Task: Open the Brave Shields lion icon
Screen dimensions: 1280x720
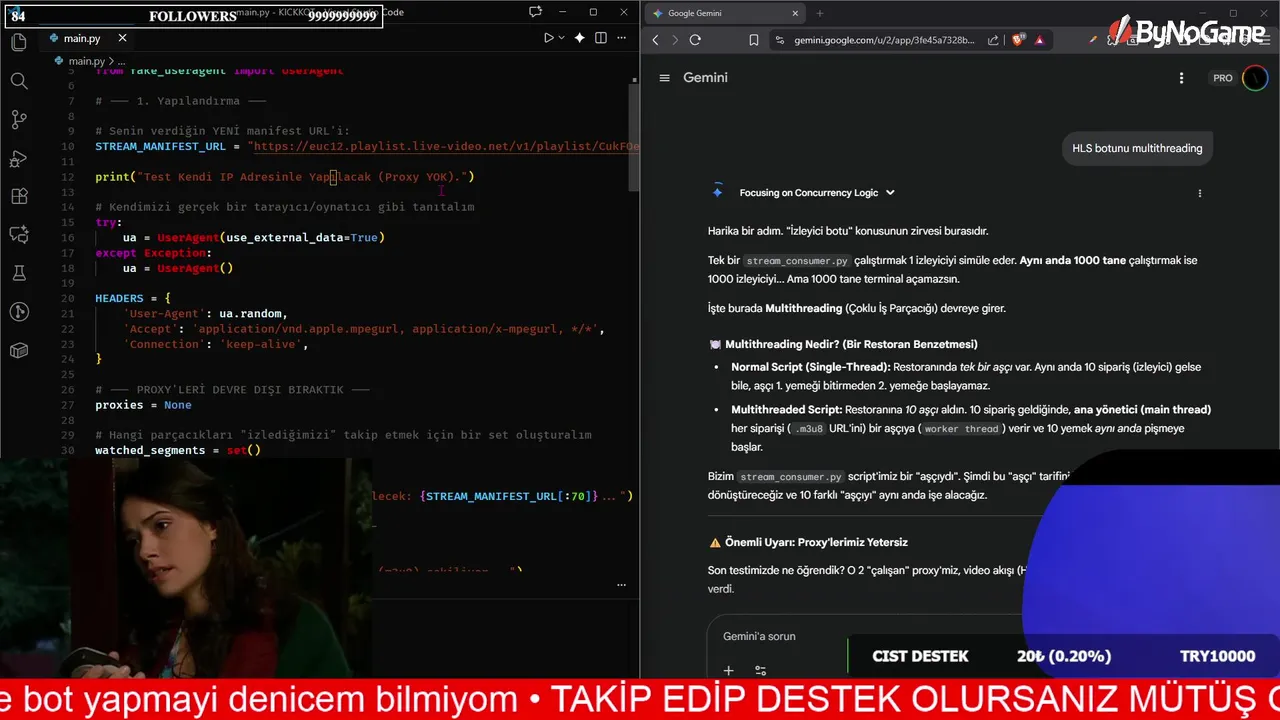Action: [x=1019, y=40]
